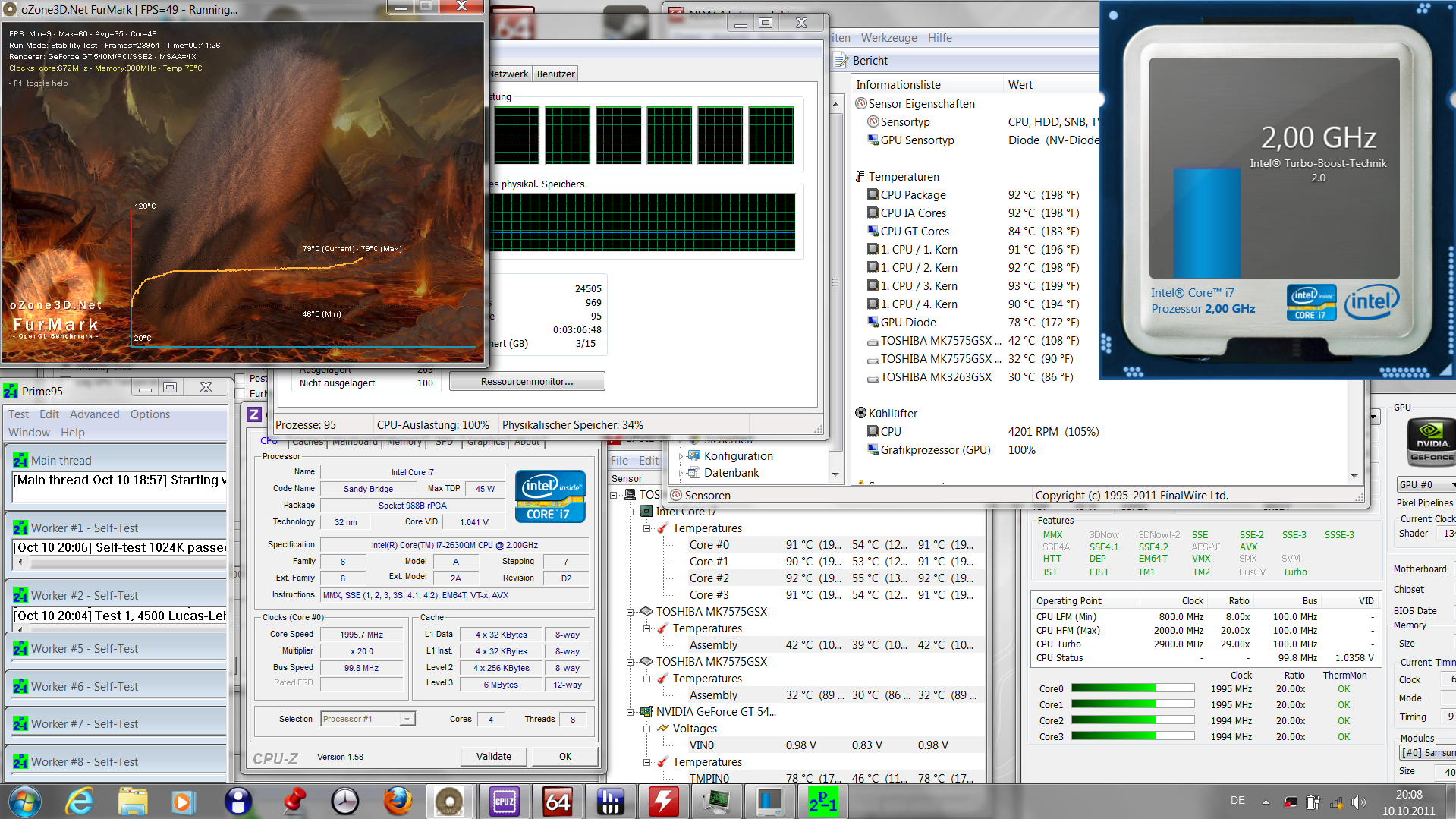Click the Bericht report icon in AIDA64 toolbar
Viewport: 1456px width, 819px height.
pos(841,61)
